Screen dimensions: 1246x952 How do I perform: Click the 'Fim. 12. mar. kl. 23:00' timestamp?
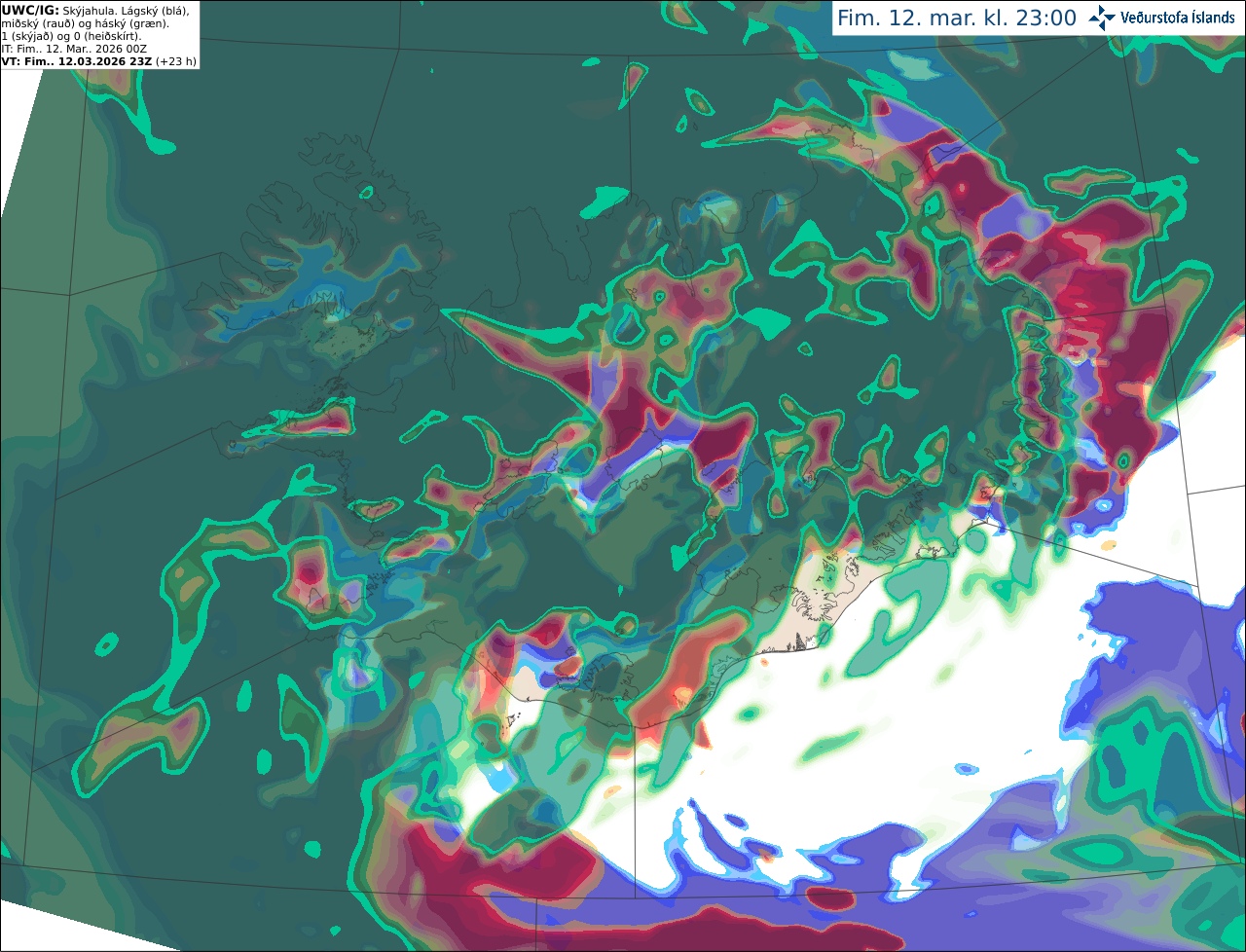tap(957, 18)
